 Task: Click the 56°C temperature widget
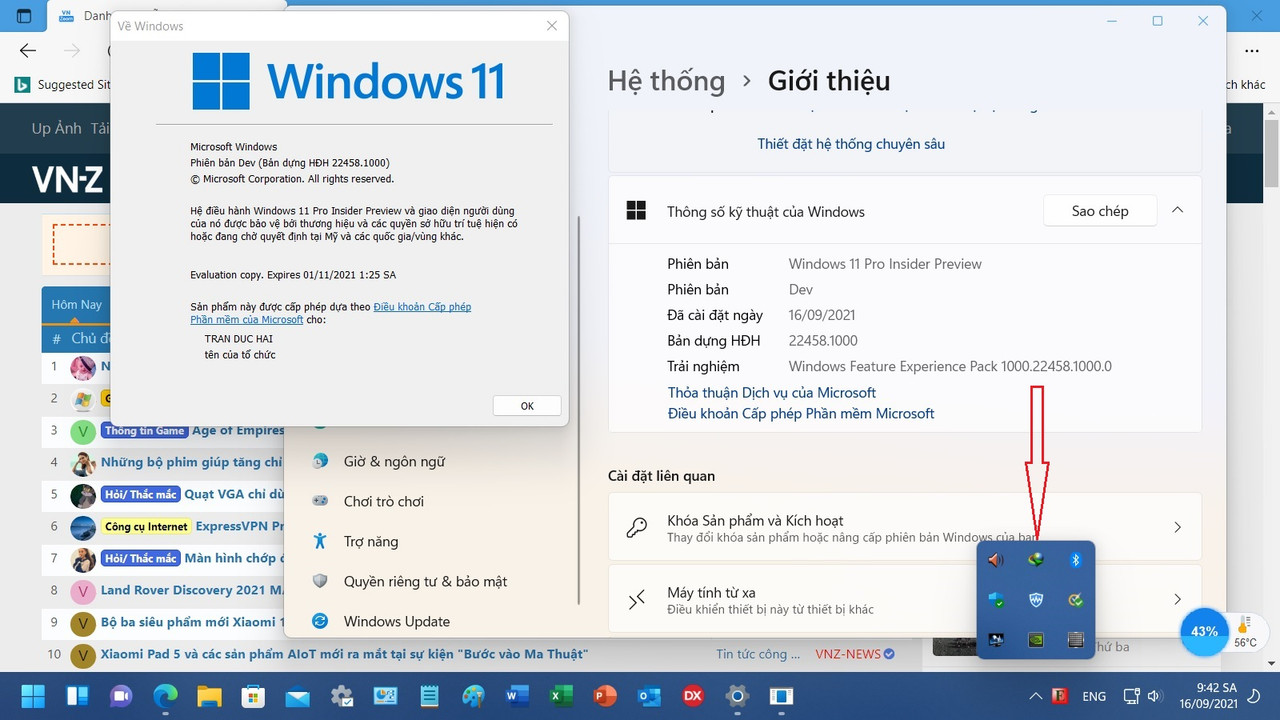tap(1245, 632)
